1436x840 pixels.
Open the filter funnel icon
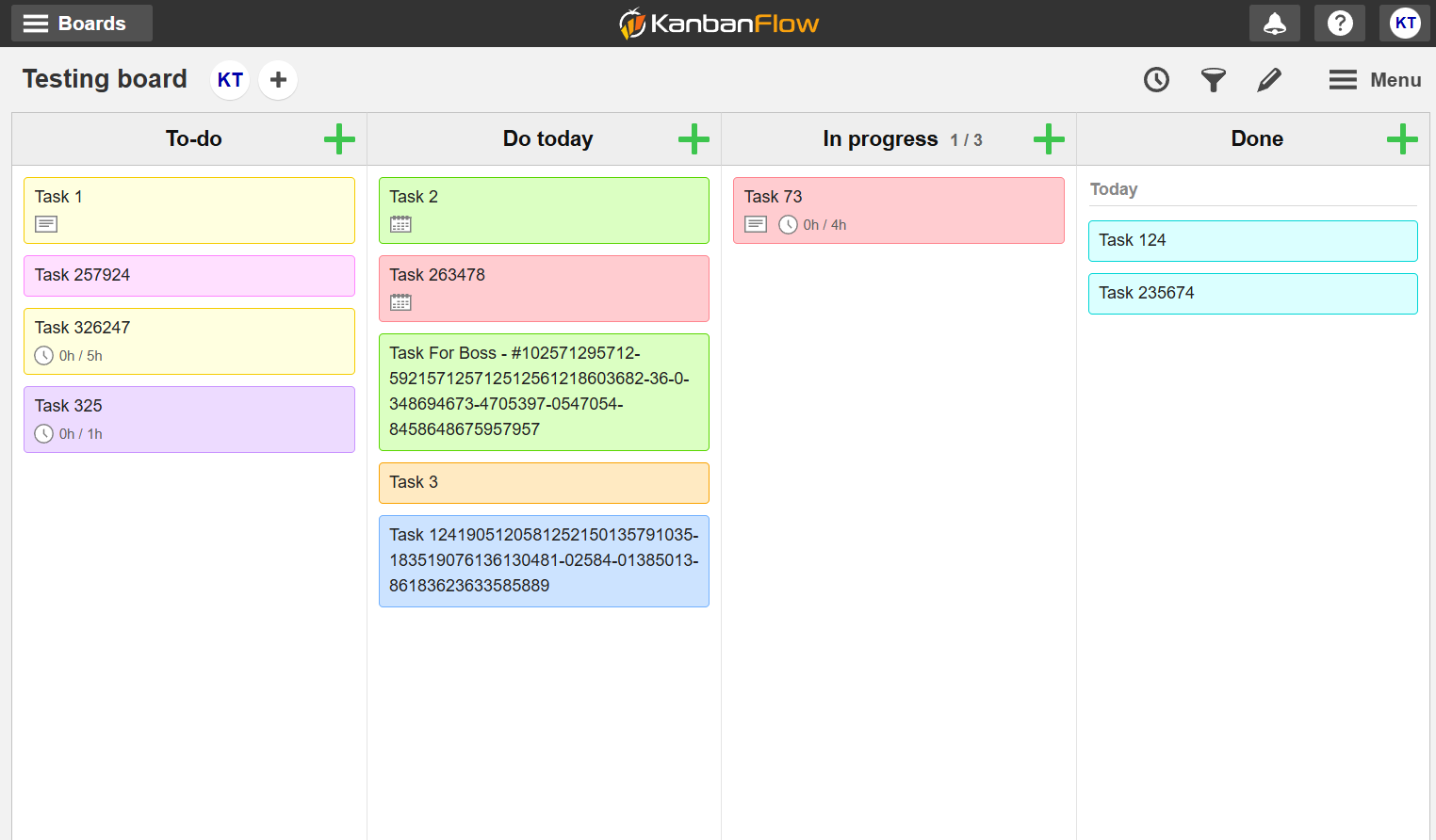(1214, 80)
